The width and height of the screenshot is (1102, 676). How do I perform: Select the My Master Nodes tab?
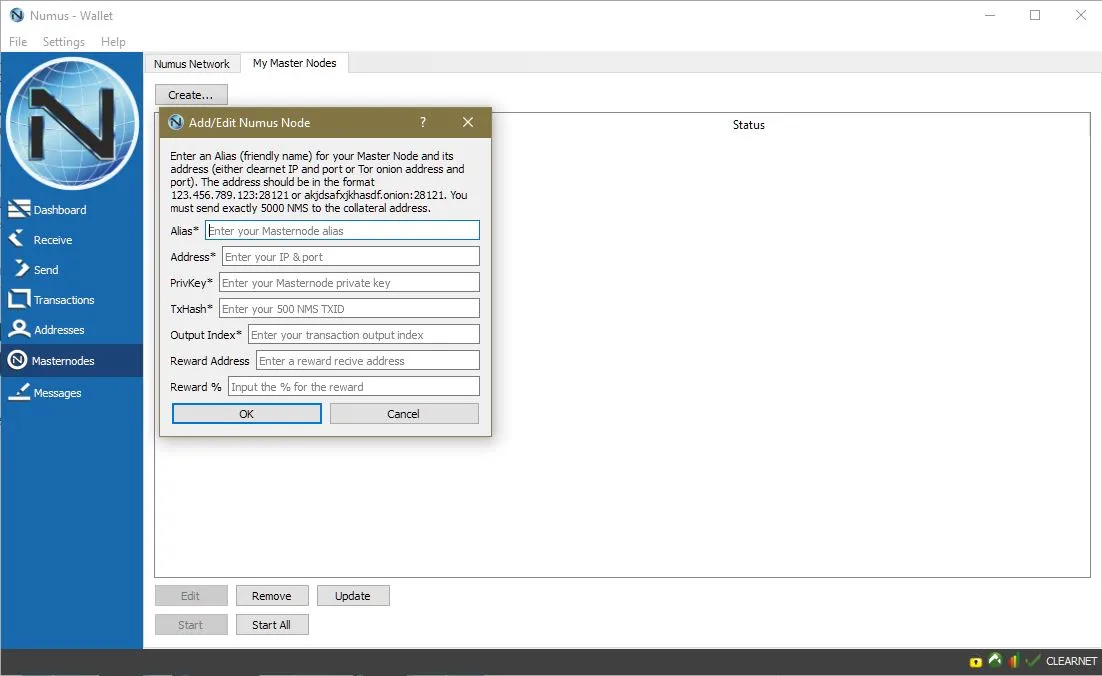coord(294,63)
